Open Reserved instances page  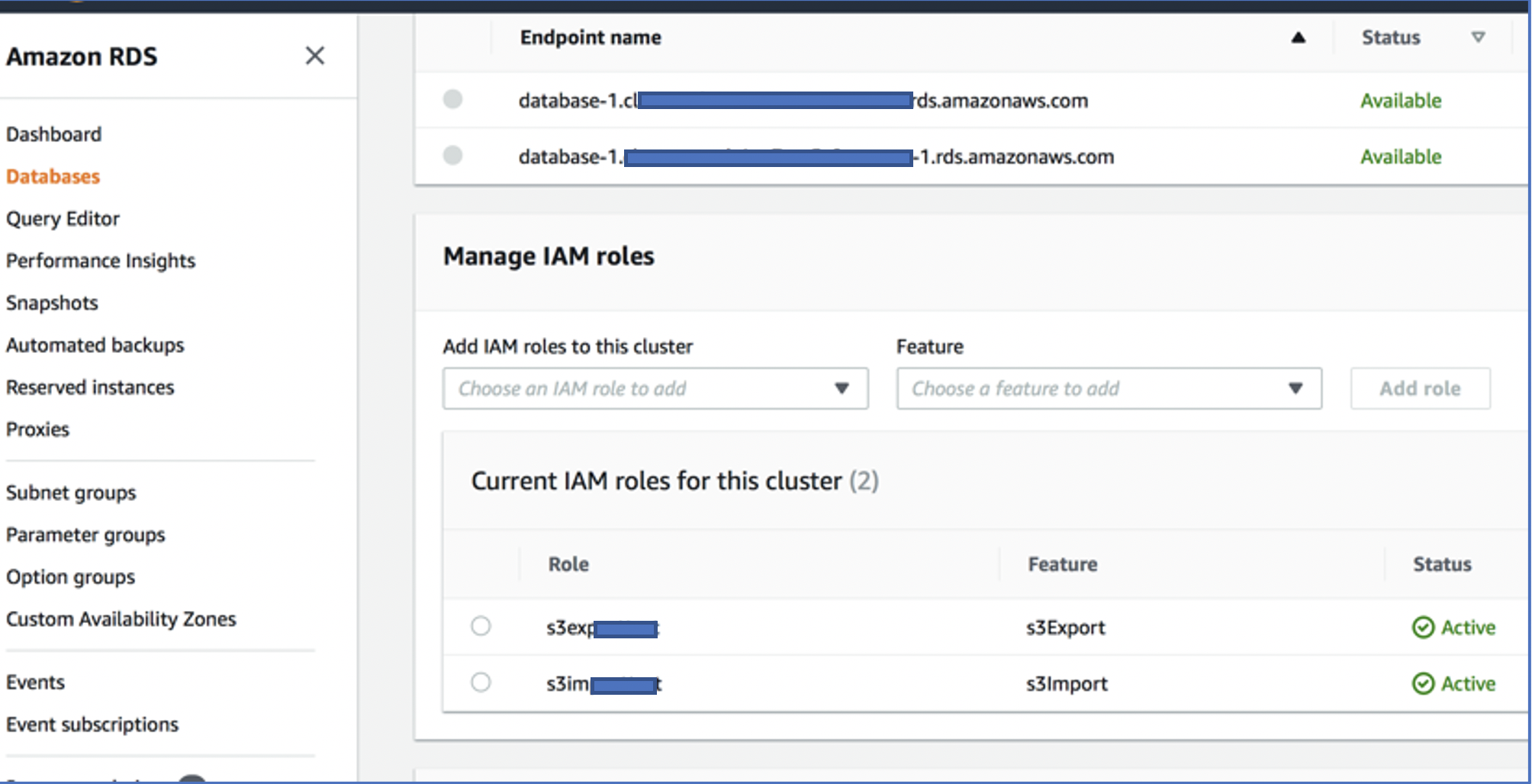(x=90, y=387)
